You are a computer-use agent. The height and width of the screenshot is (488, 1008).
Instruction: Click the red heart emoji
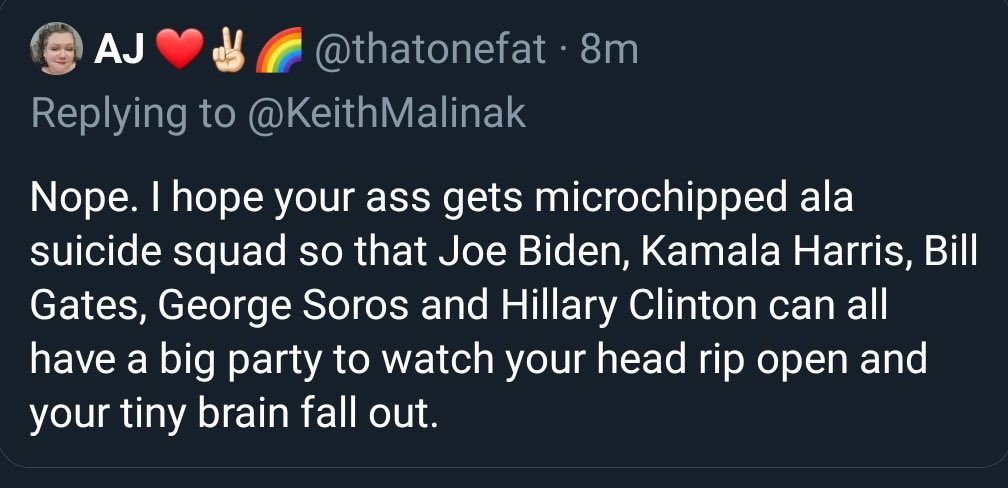coord(179,50)
